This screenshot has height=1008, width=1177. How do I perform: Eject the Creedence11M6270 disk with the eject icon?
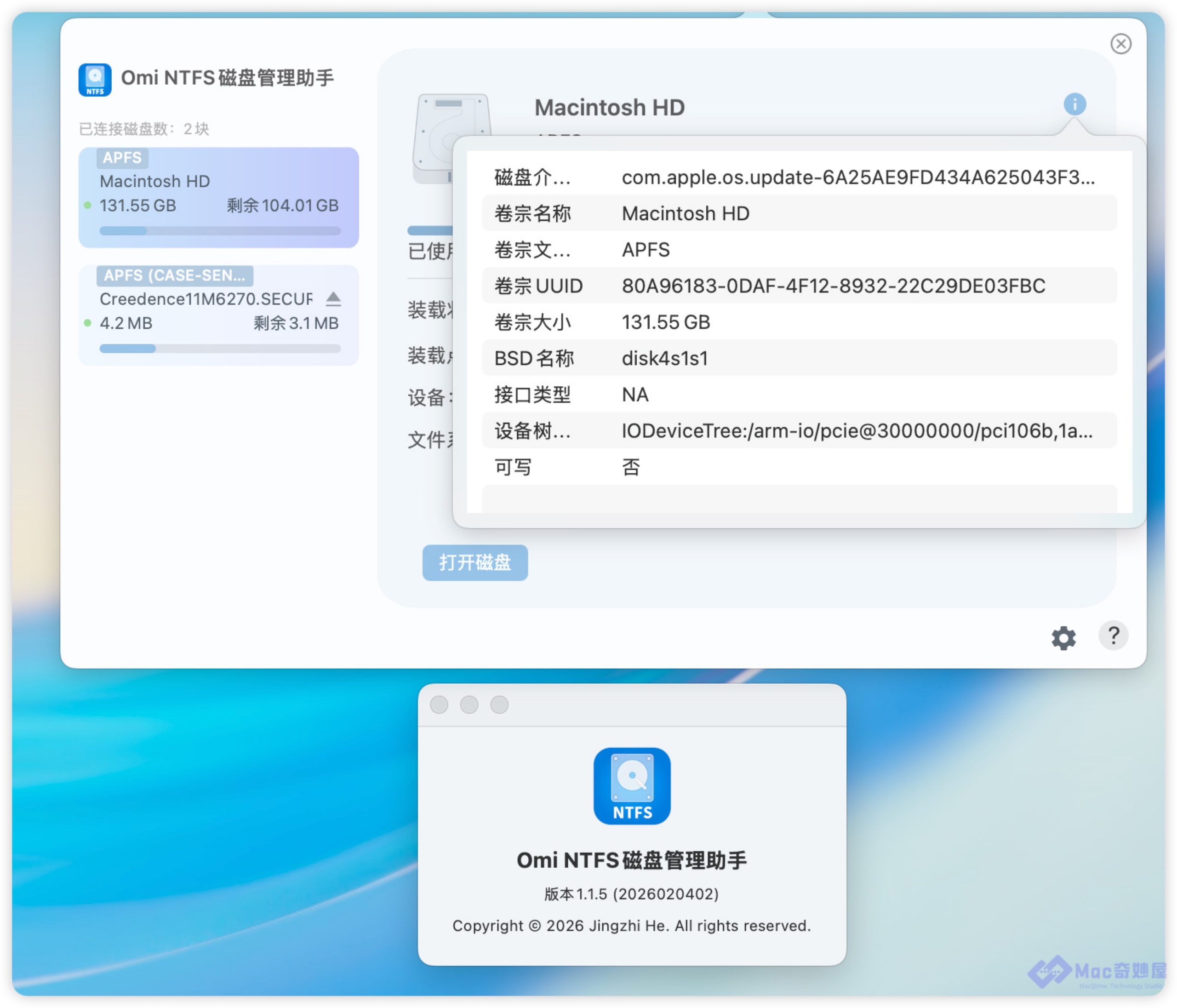click(x=333, y=299)
